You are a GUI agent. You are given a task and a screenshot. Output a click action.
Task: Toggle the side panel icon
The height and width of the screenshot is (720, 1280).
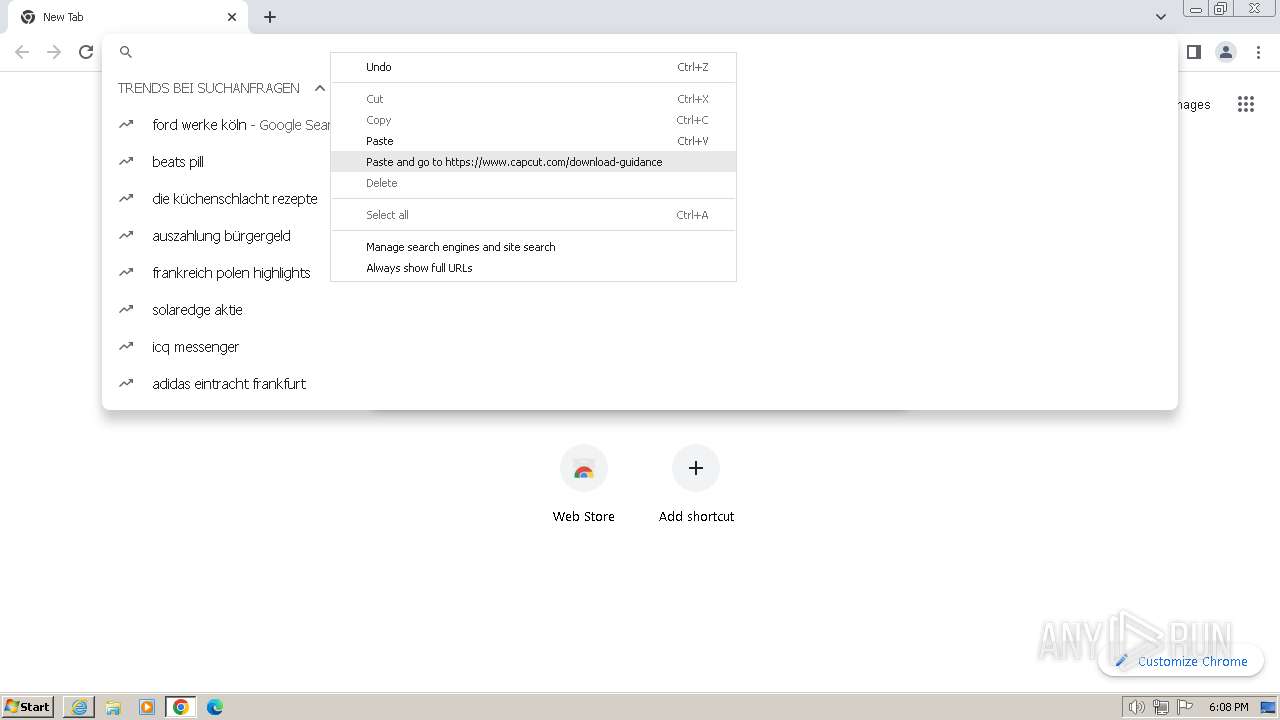coord(1193,52)
